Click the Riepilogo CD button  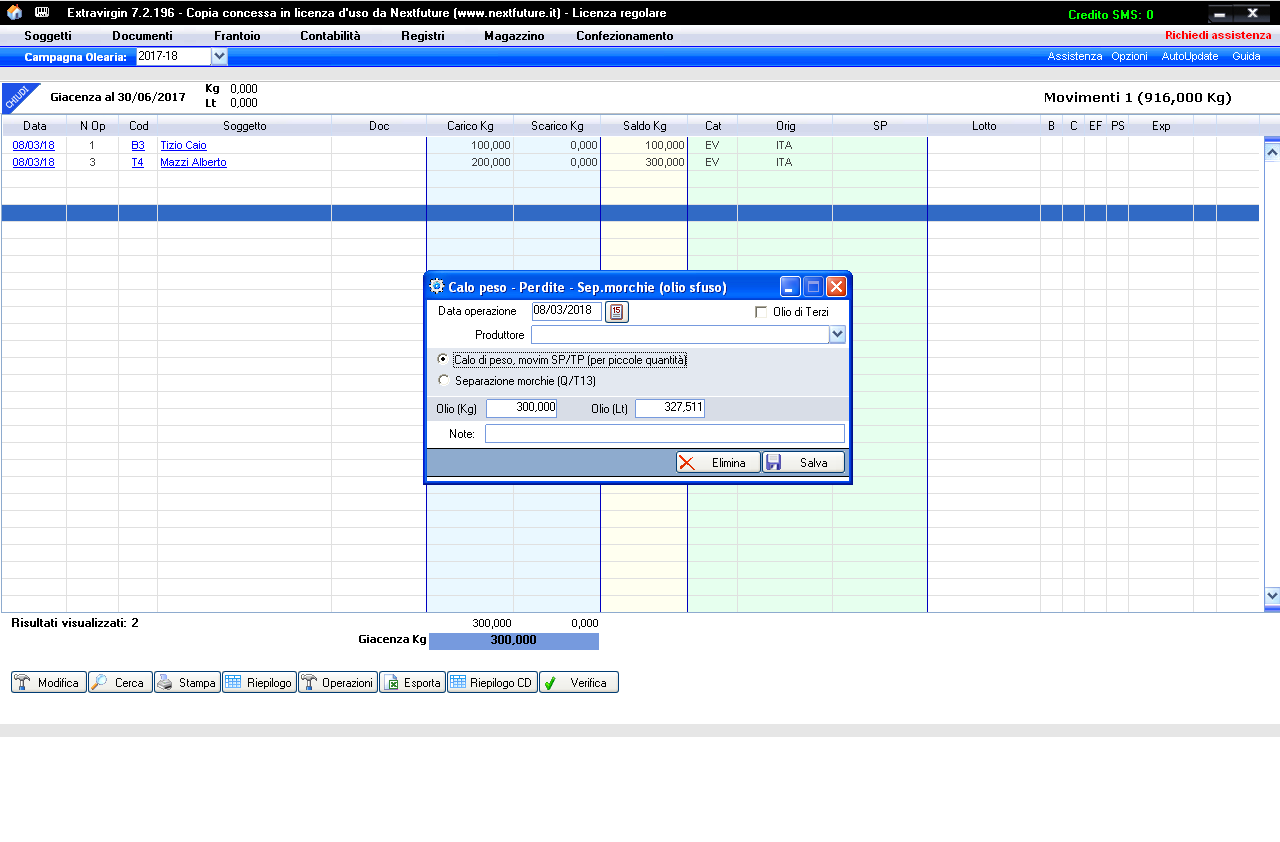pos(492,683)
